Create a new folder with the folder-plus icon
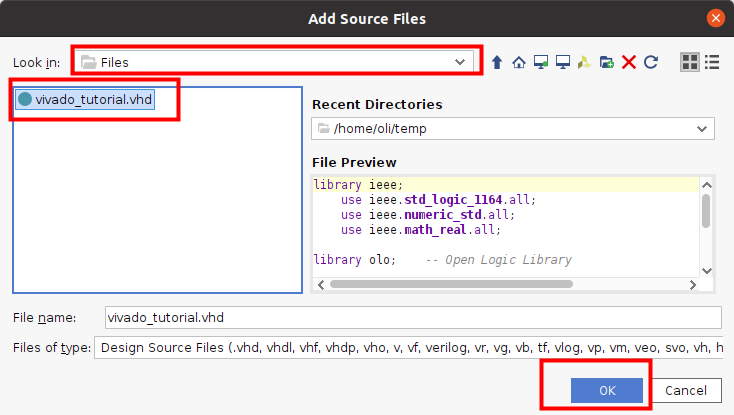 [607, 62]
